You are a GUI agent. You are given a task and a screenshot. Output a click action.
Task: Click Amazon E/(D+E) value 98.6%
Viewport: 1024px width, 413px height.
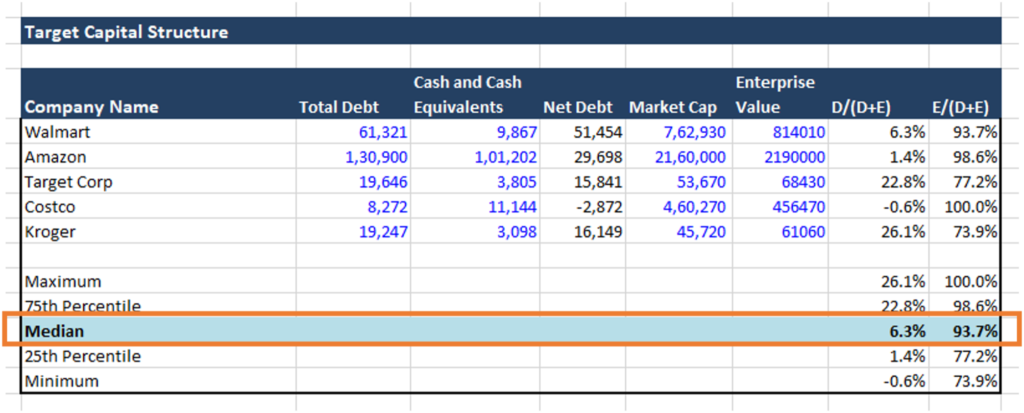point(975,157)
